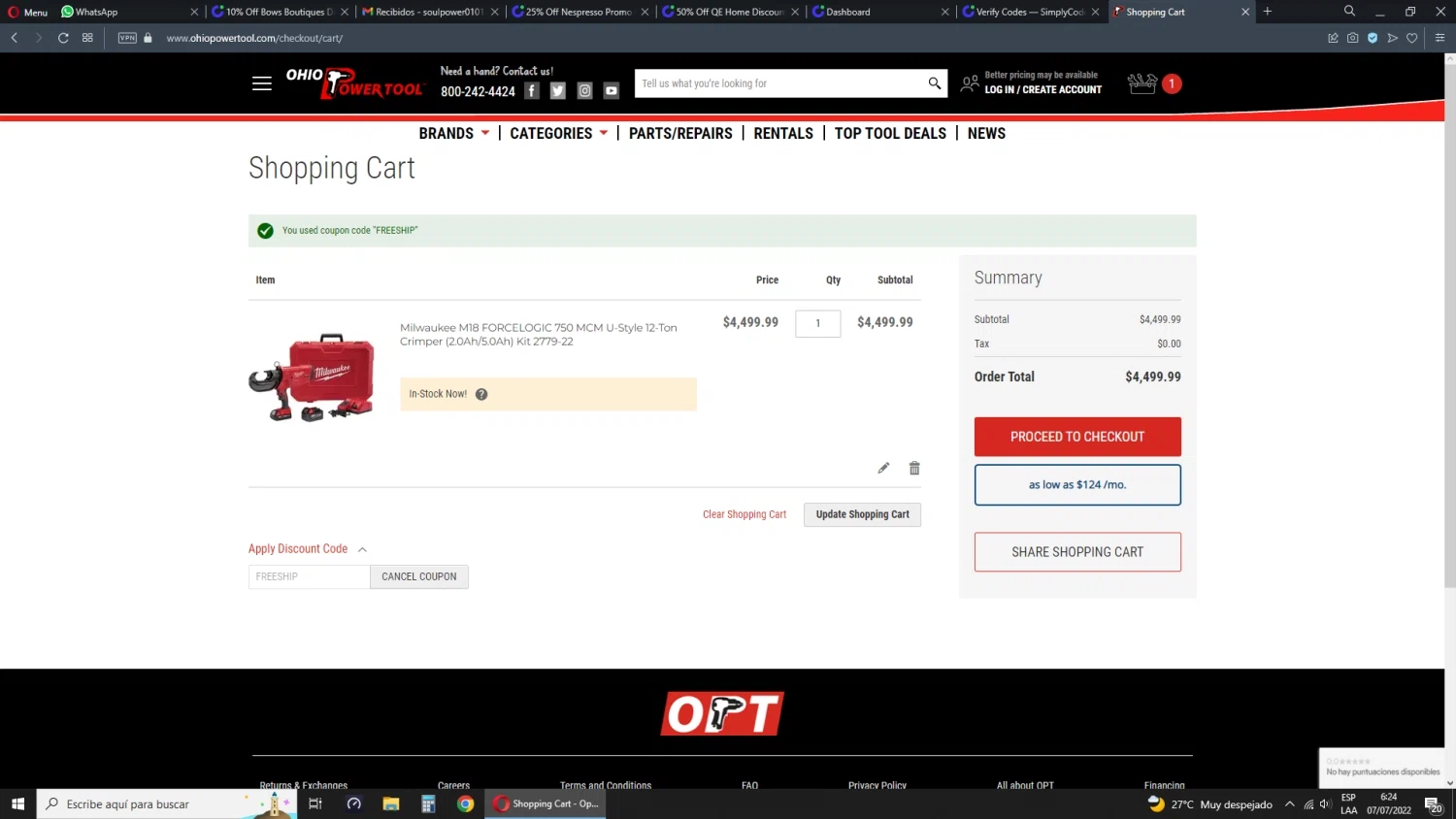
Task: Click the Milwaukee M18 FORCELOGIC product title
Action: 539,334
